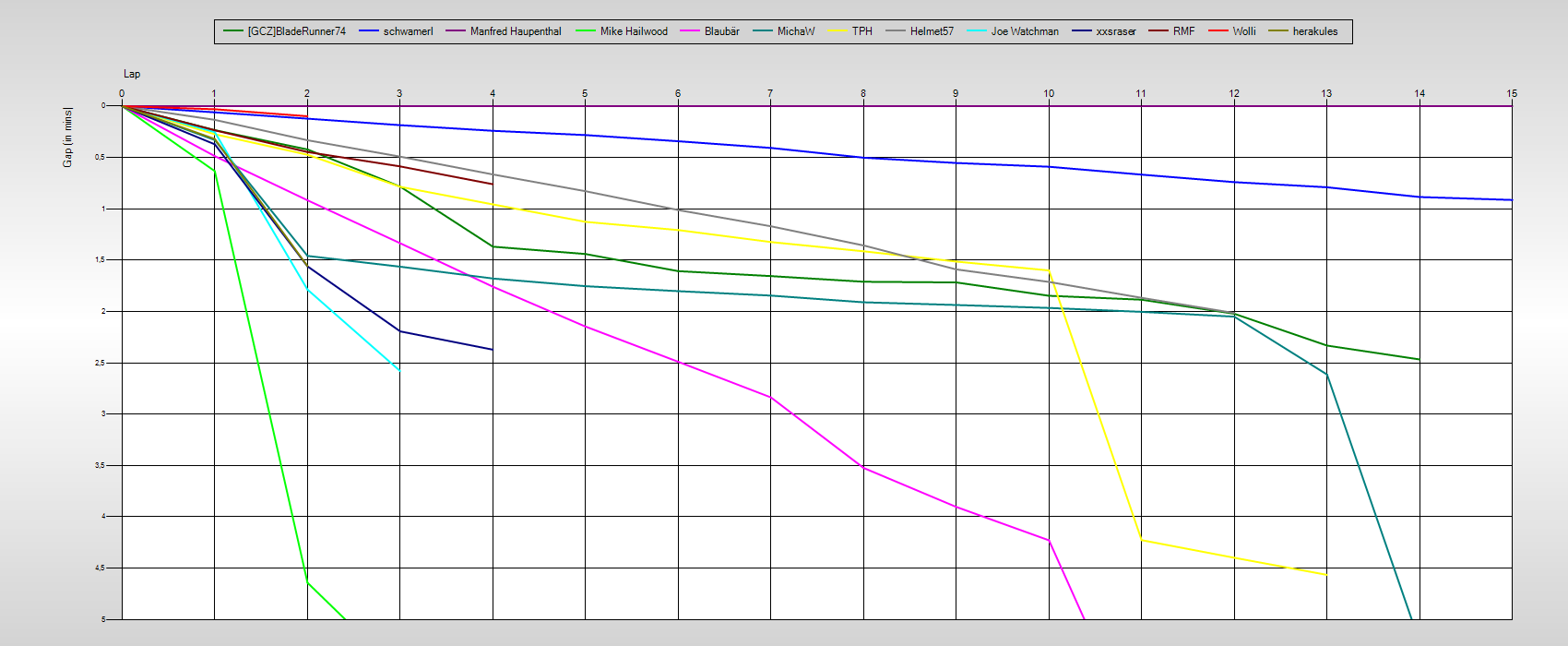1568x646 pixels.
Task: Click the "Lap" axis title
Action: [x=132, y=74]
